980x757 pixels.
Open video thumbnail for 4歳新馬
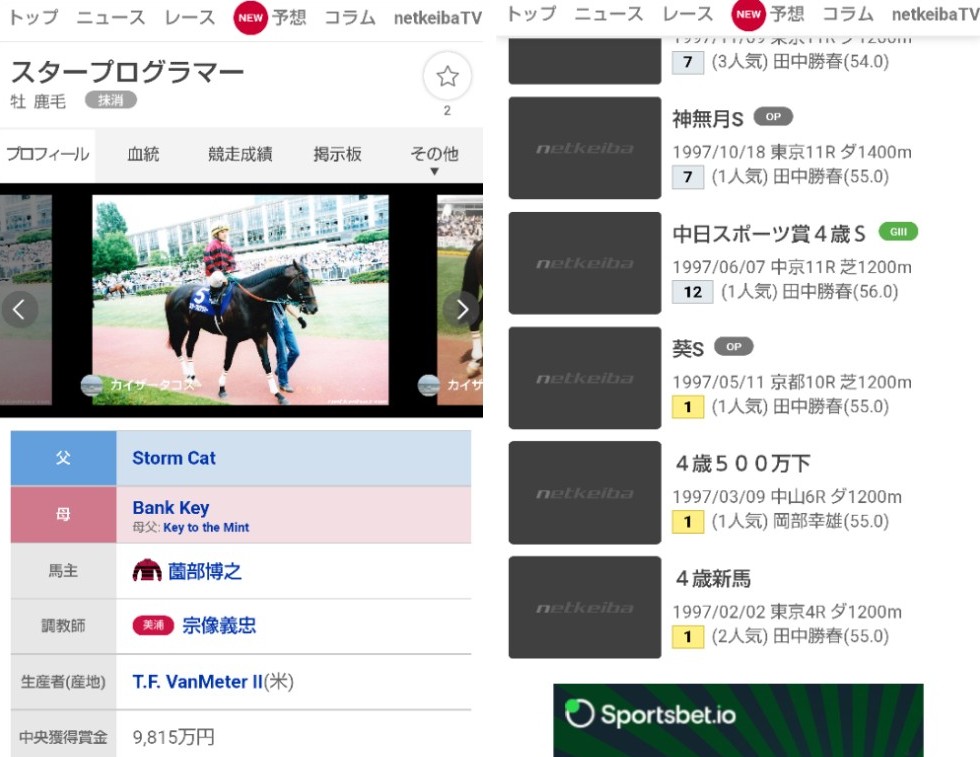point(584,607)
